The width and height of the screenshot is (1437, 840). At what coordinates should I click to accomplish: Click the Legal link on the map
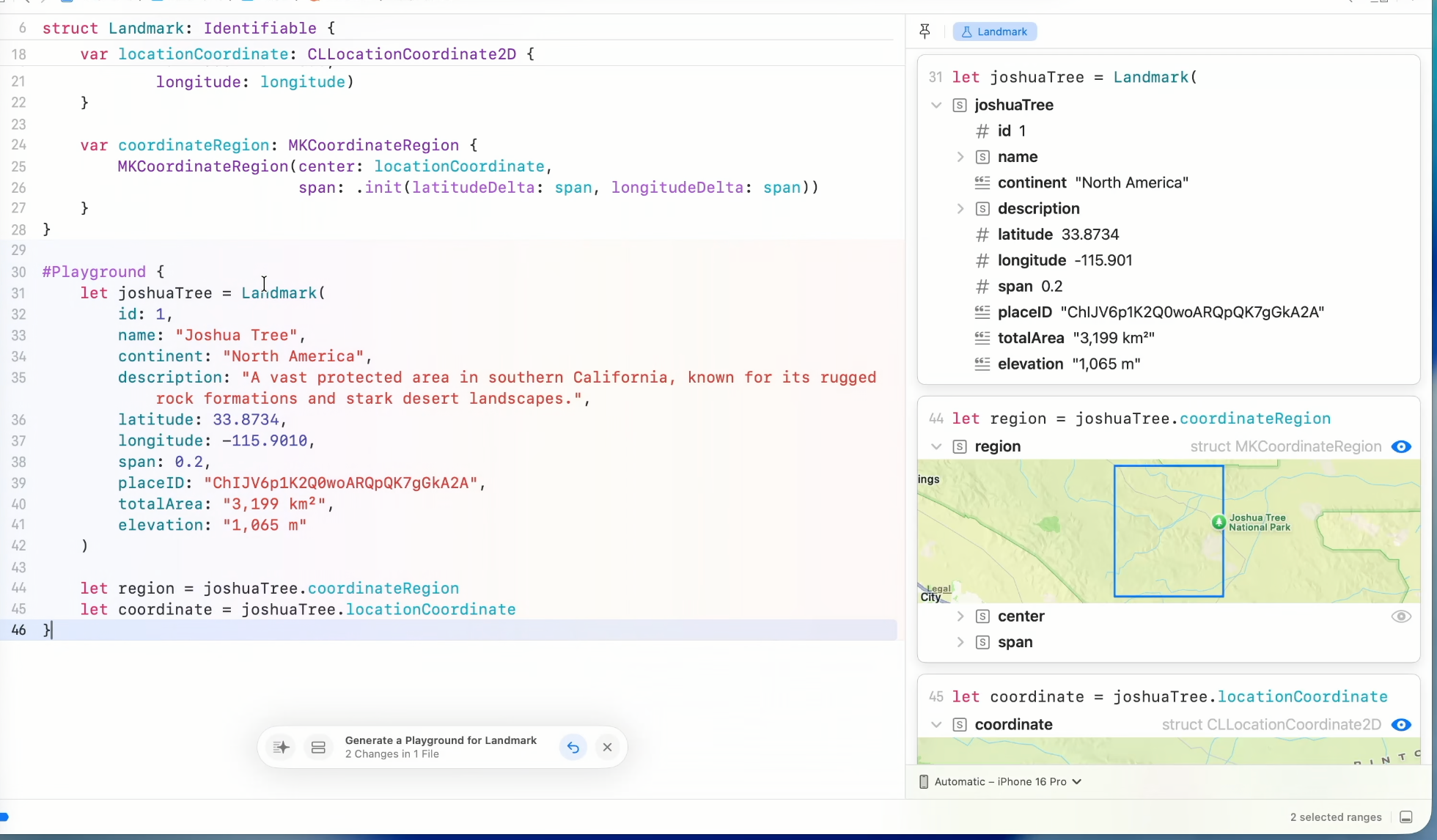[938, 589]
